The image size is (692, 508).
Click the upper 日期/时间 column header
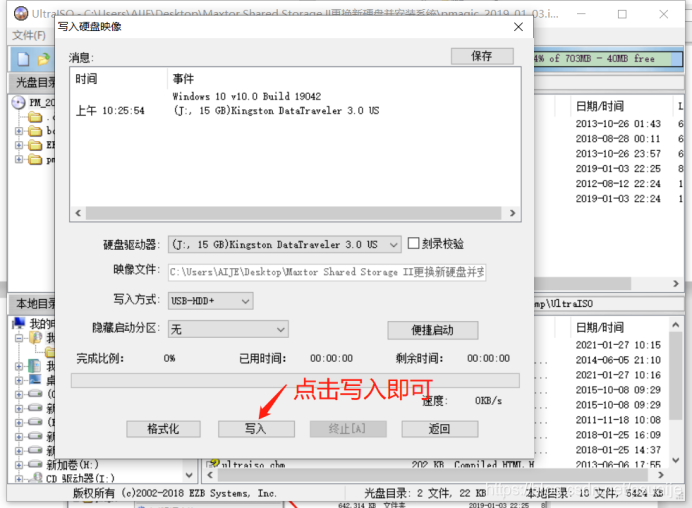tap(600, 106)
